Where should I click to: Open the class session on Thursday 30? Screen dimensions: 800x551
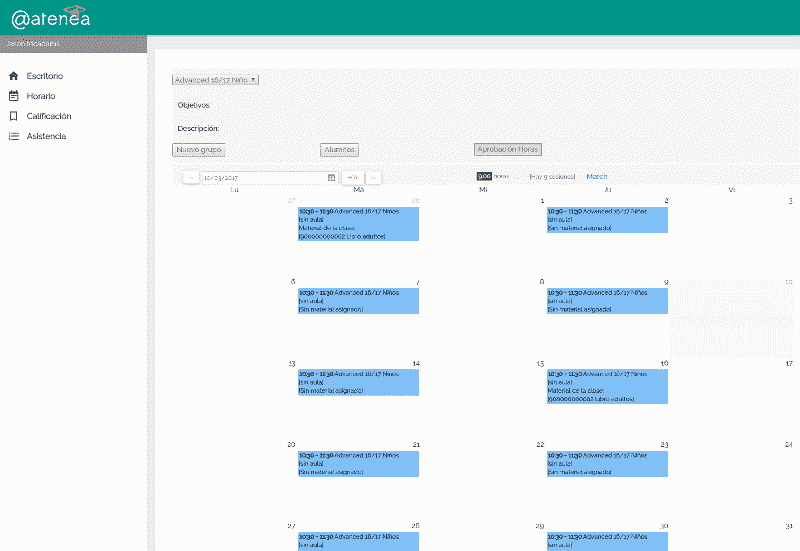point(607,541)
